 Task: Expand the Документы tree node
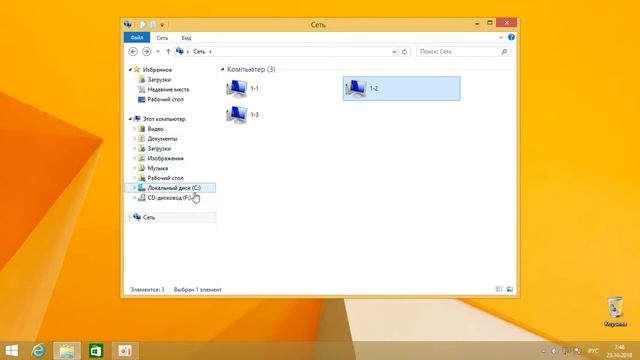(x=134, y=139)
